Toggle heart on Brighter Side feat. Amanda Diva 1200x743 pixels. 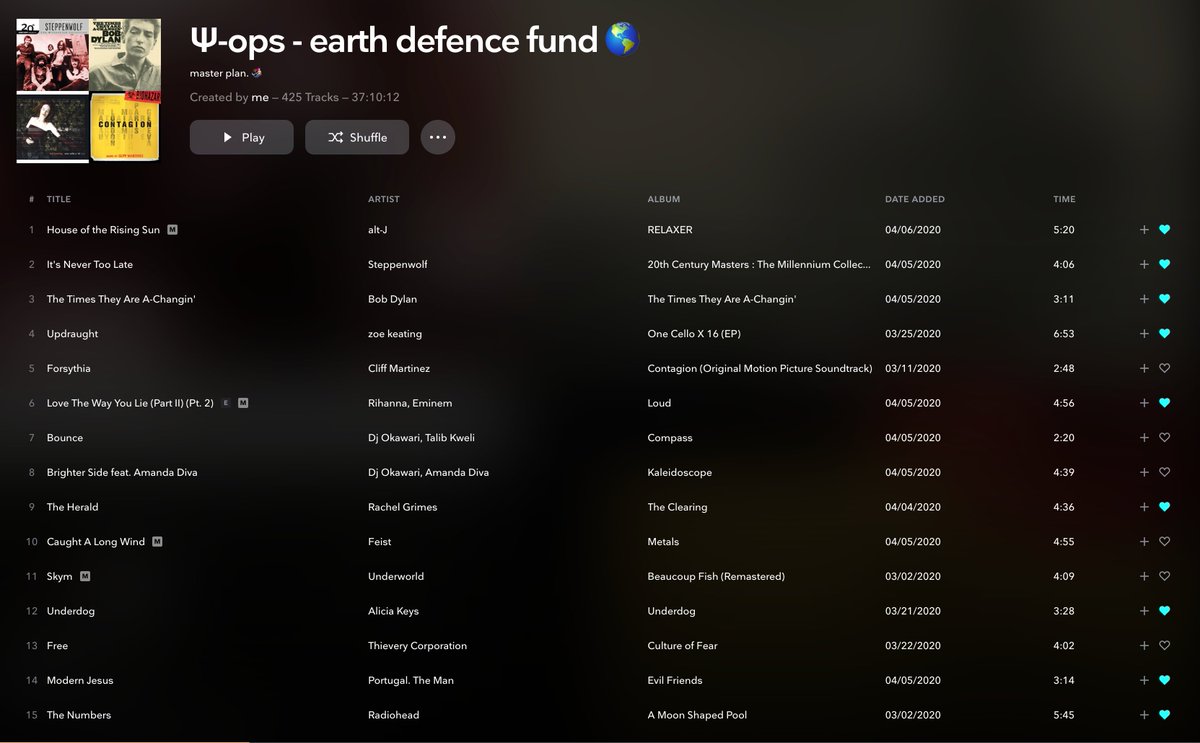pyautogui.click(x=1164, y=473)
